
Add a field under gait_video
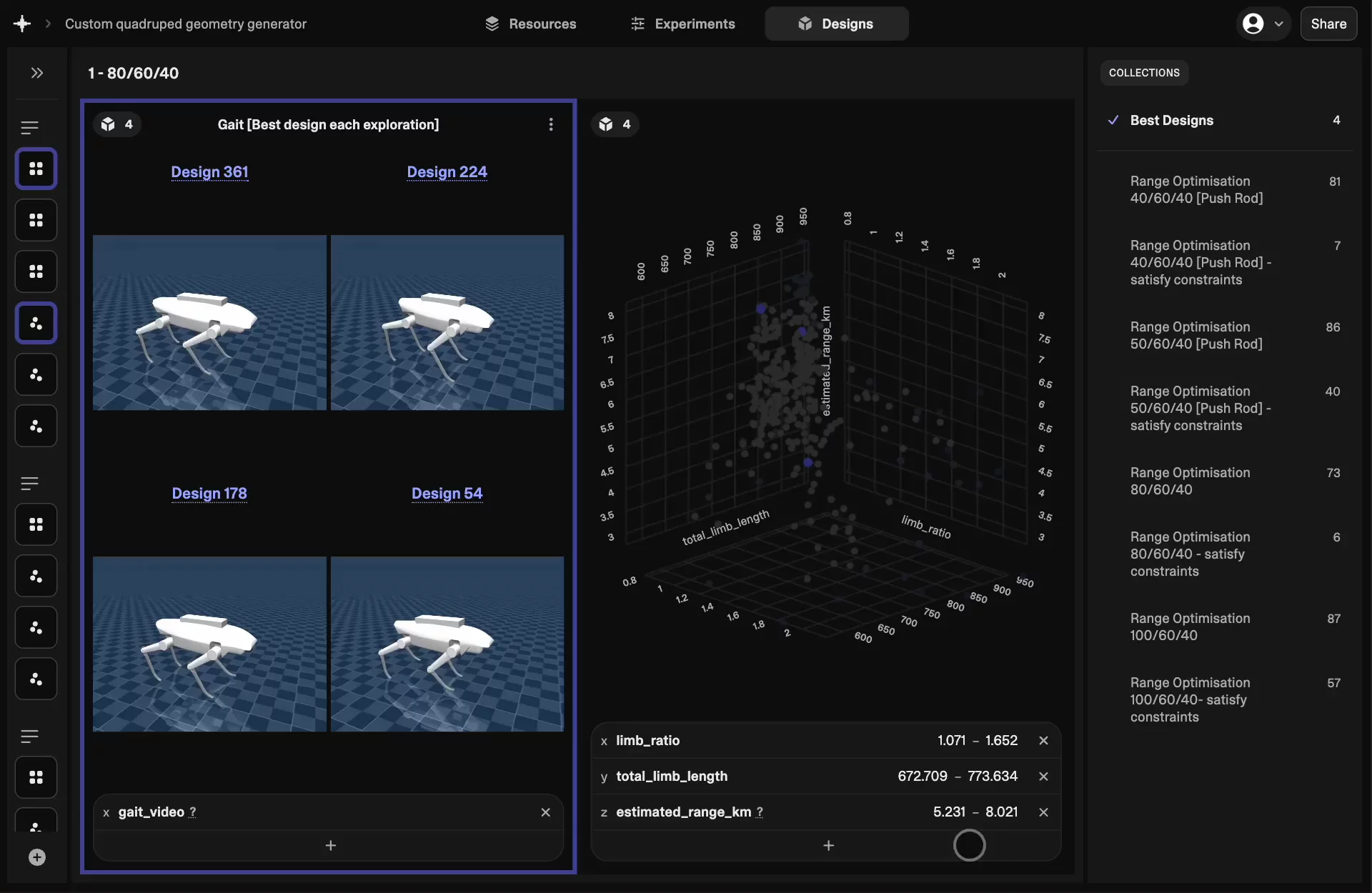(330, 846)
